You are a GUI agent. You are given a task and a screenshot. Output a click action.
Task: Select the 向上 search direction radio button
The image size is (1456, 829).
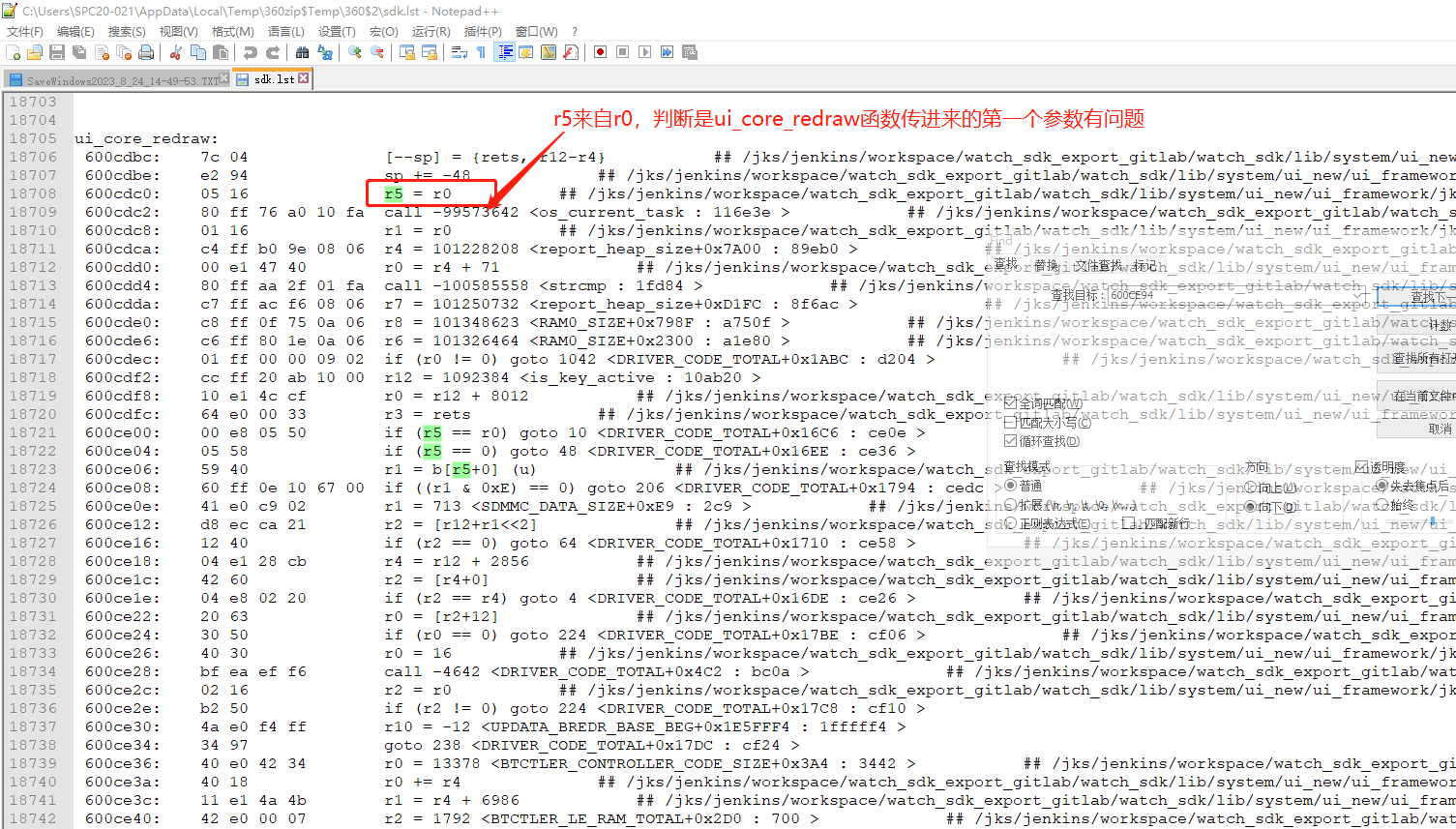1251,488
